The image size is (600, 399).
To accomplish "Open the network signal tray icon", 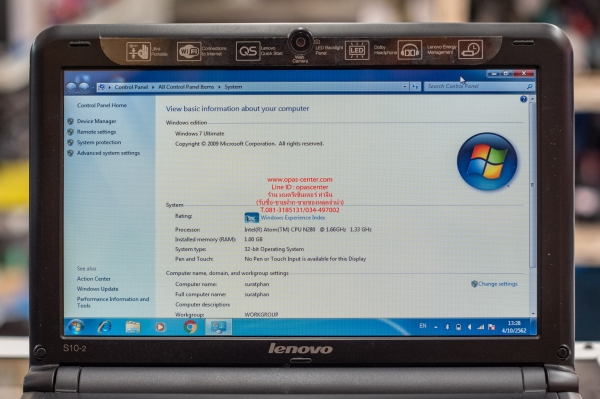I will [x=481, y=327].
